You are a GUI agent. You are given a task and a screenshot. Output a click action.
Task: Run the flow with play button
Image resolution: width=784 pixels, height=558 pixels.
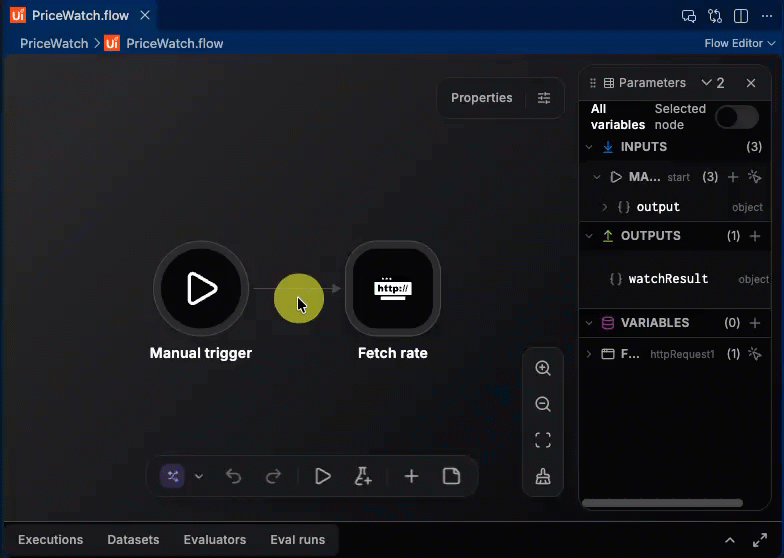tap(322, 476)
